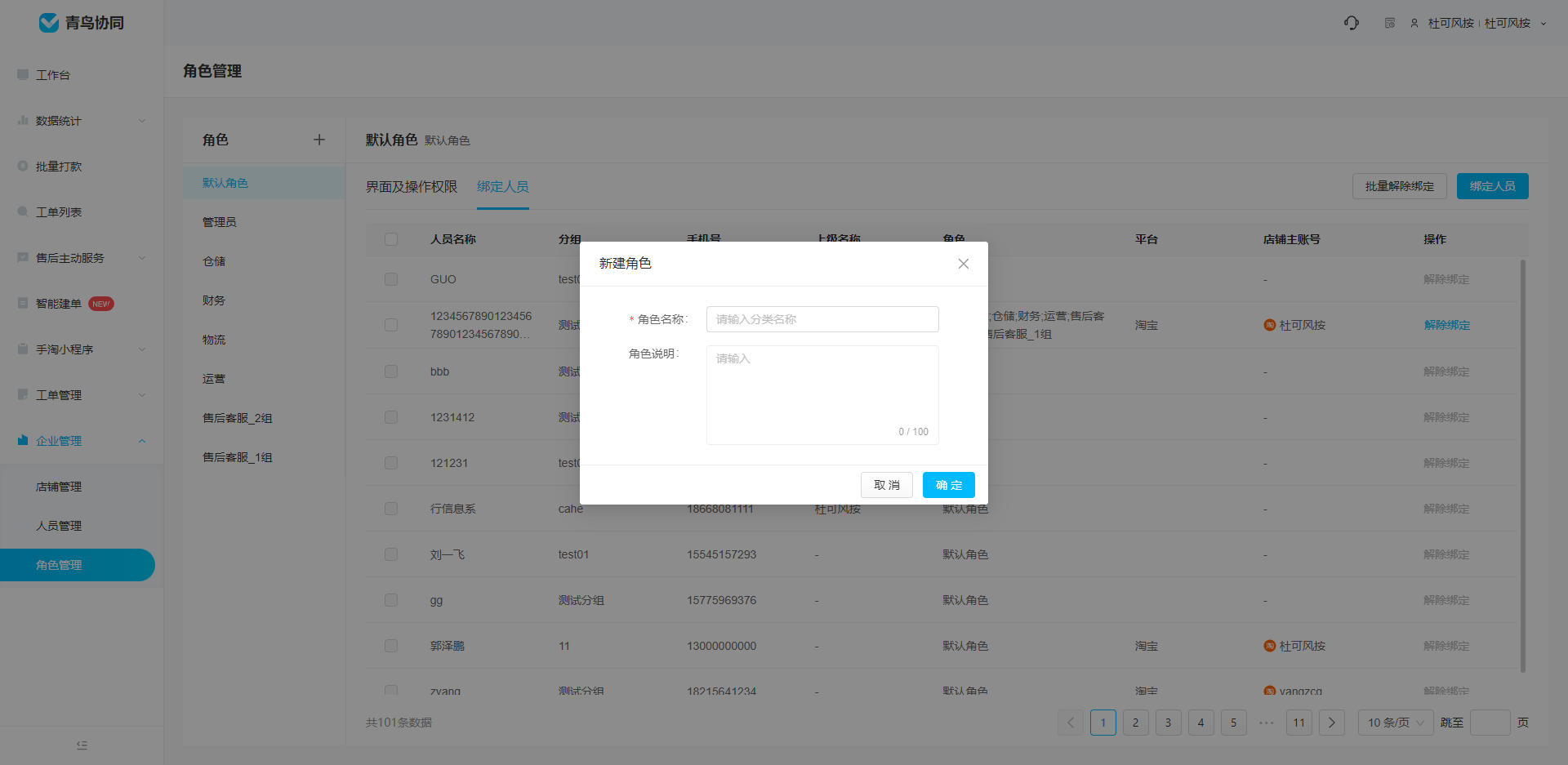Click the 工单列表 search icon
The image size is (1568, 765).
point(23,211)
